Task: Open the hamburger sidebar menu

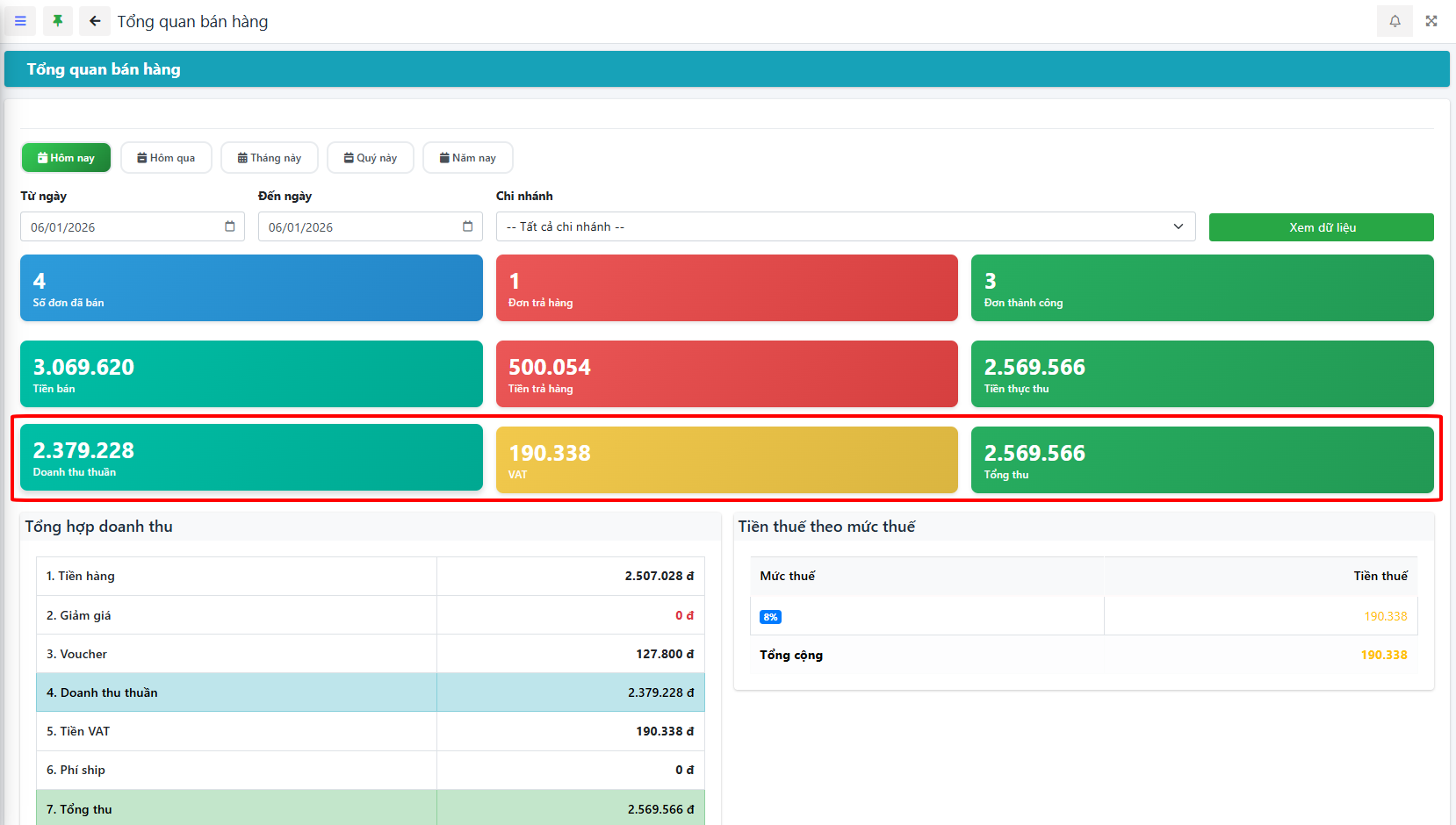Action: (20, 21)
